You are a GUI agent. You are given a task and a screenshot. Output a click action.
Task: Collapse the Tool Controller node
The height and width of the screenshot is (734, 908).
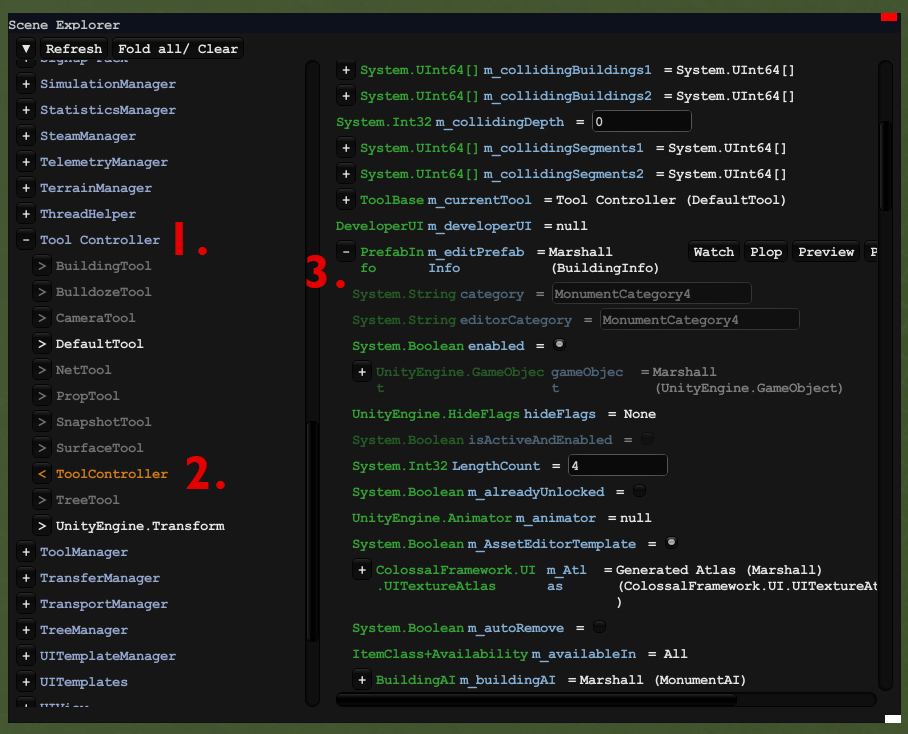click(x=25, y=240)
